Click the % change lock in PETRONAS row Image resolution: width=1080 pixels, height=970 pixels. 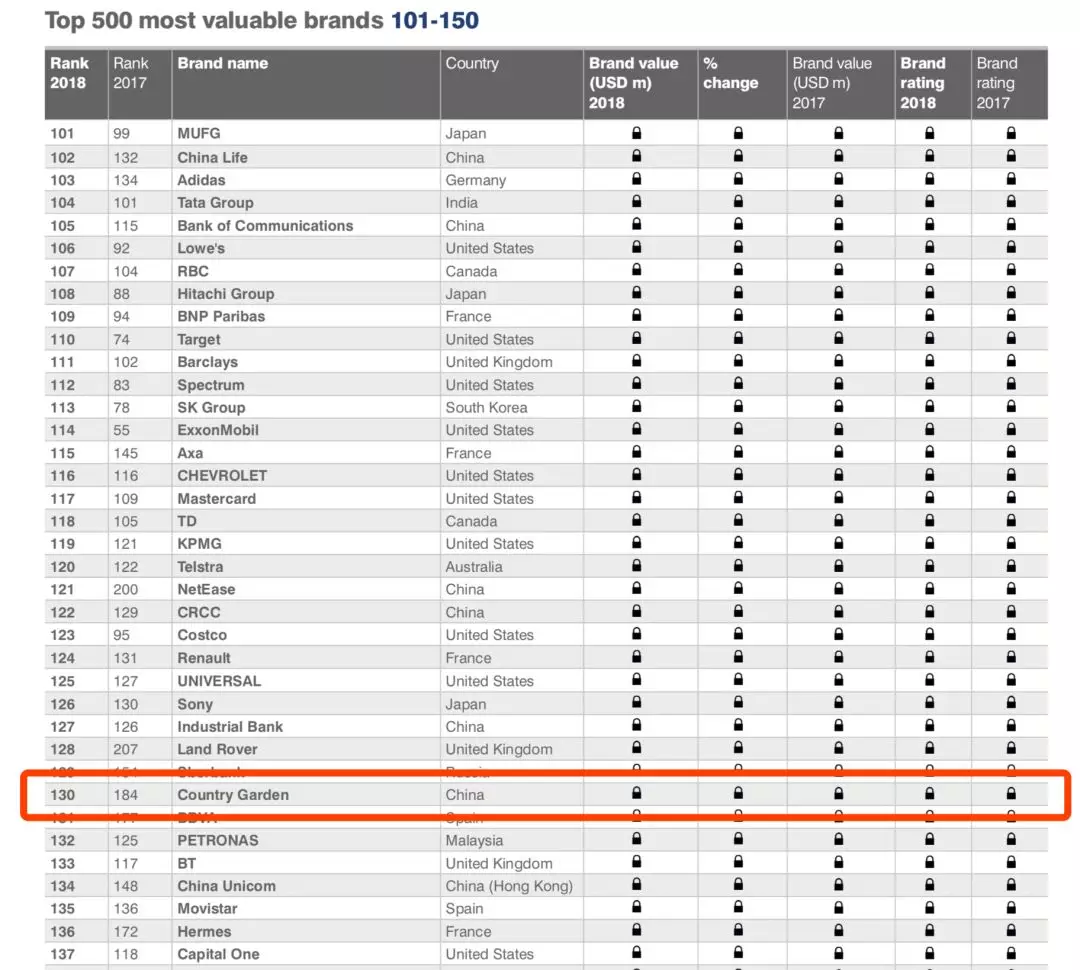point(738,839)
